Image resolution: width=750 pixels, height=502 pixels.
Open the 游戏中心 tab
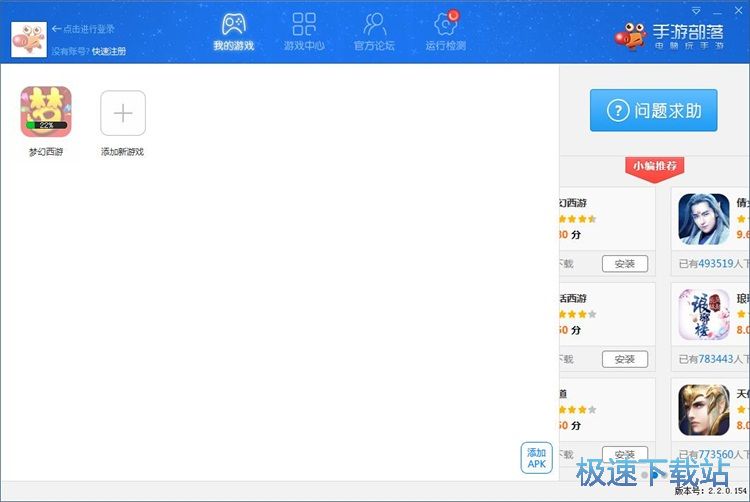[x=304, y=32]
